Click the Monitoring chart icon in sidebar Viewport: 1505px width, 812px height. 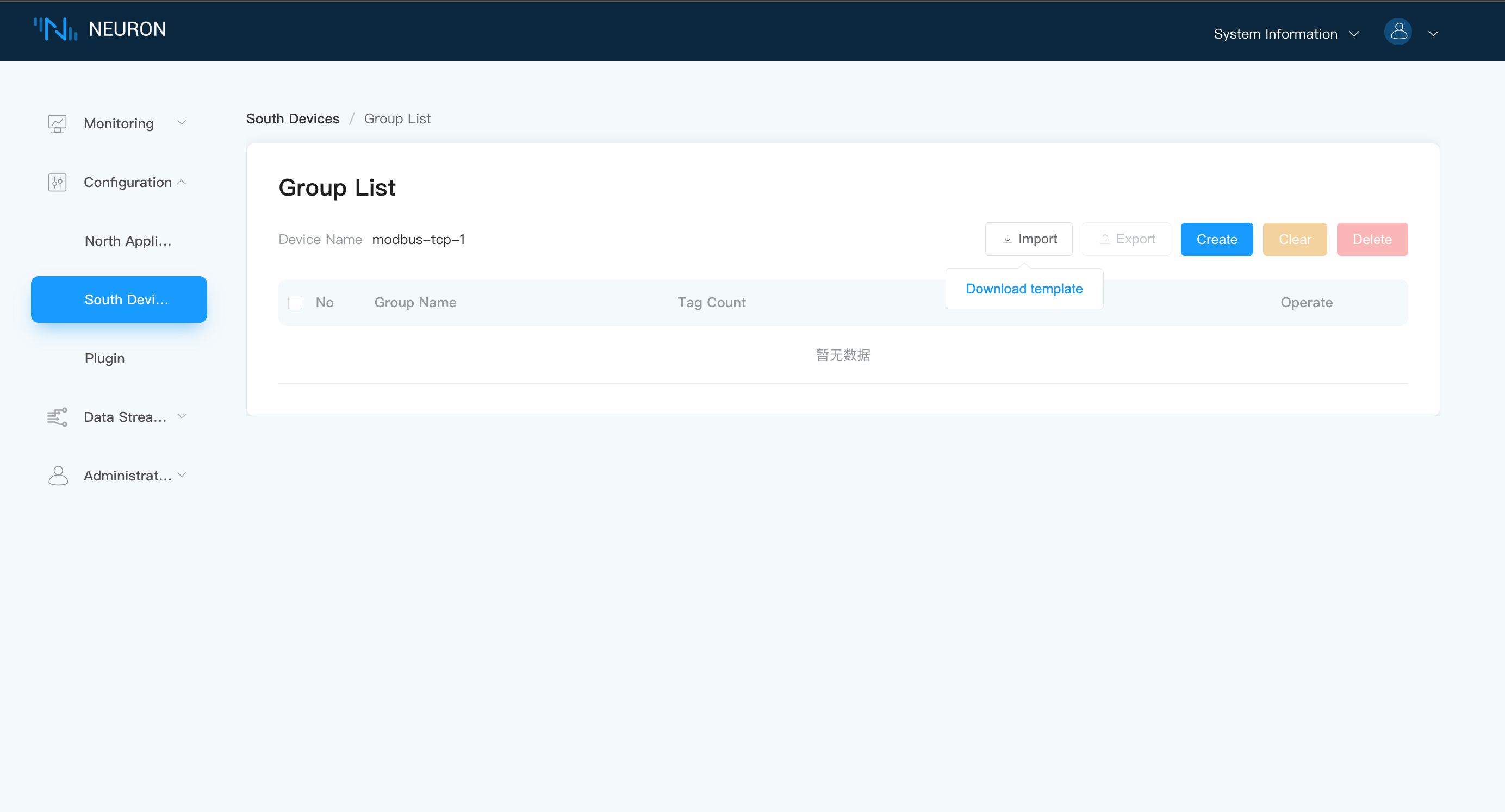tap(57, 123)
